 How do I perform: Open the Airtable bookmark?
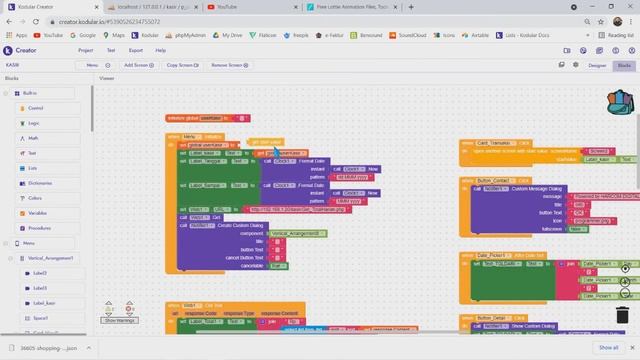[x=476, y=36]
